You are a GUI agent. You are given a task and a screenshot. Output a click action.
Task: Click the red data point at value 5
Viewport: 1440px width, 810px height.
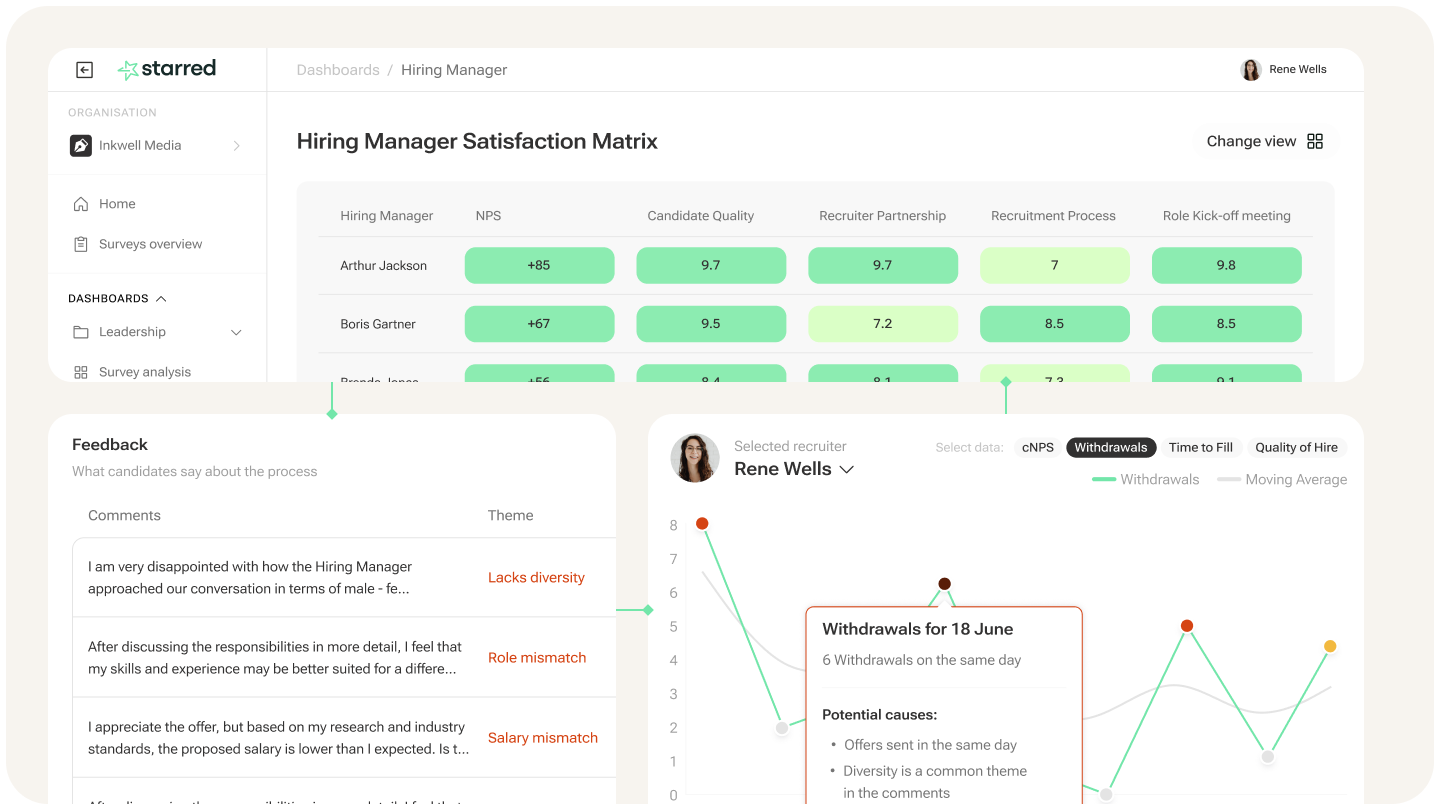point(1187,626)
